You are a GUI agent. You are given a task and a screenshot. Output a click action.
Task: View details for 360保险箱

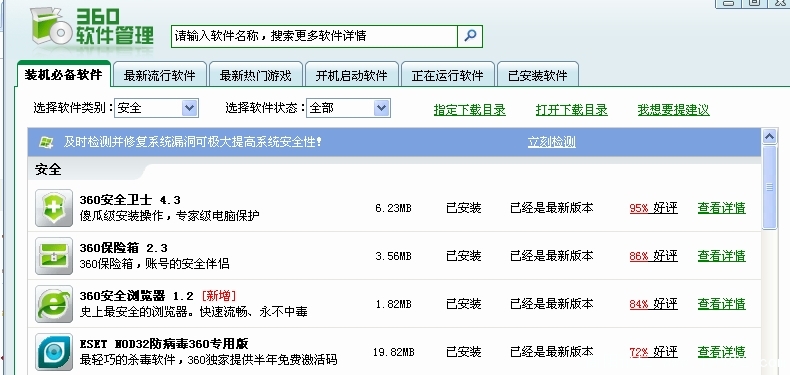(721, 256)
